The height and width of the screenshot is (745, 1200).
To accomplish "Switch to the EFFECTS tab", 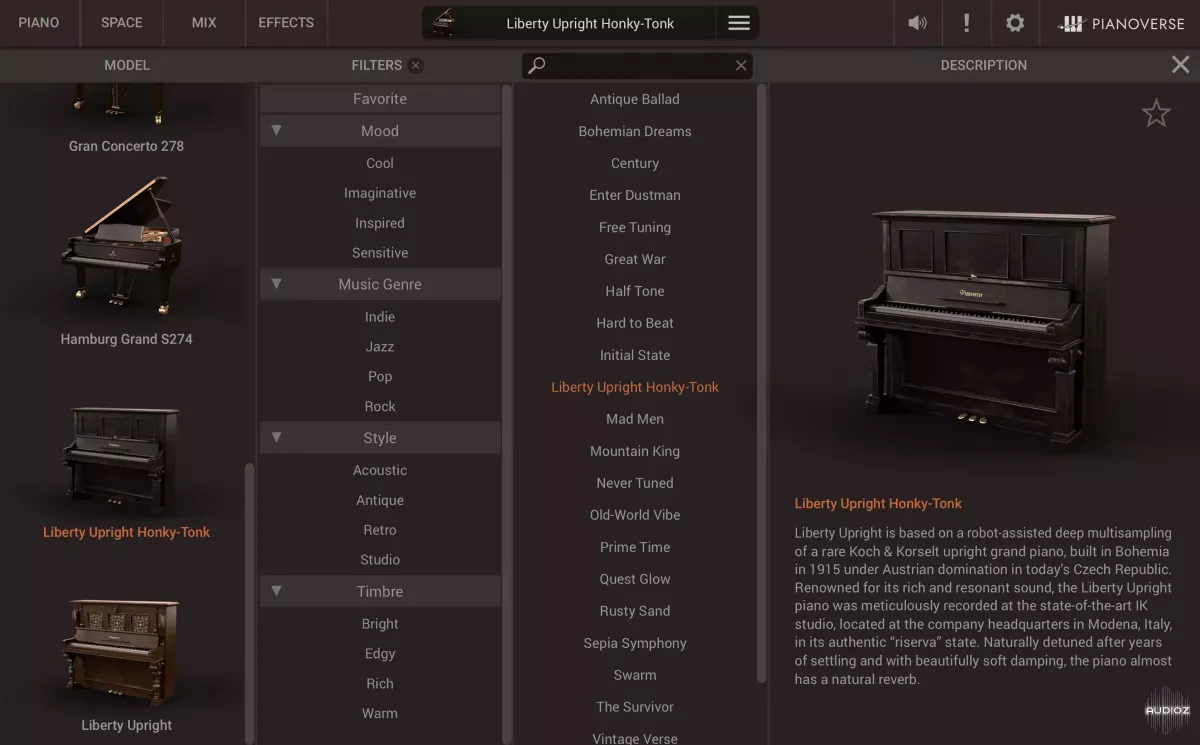I will click(286, 22).
